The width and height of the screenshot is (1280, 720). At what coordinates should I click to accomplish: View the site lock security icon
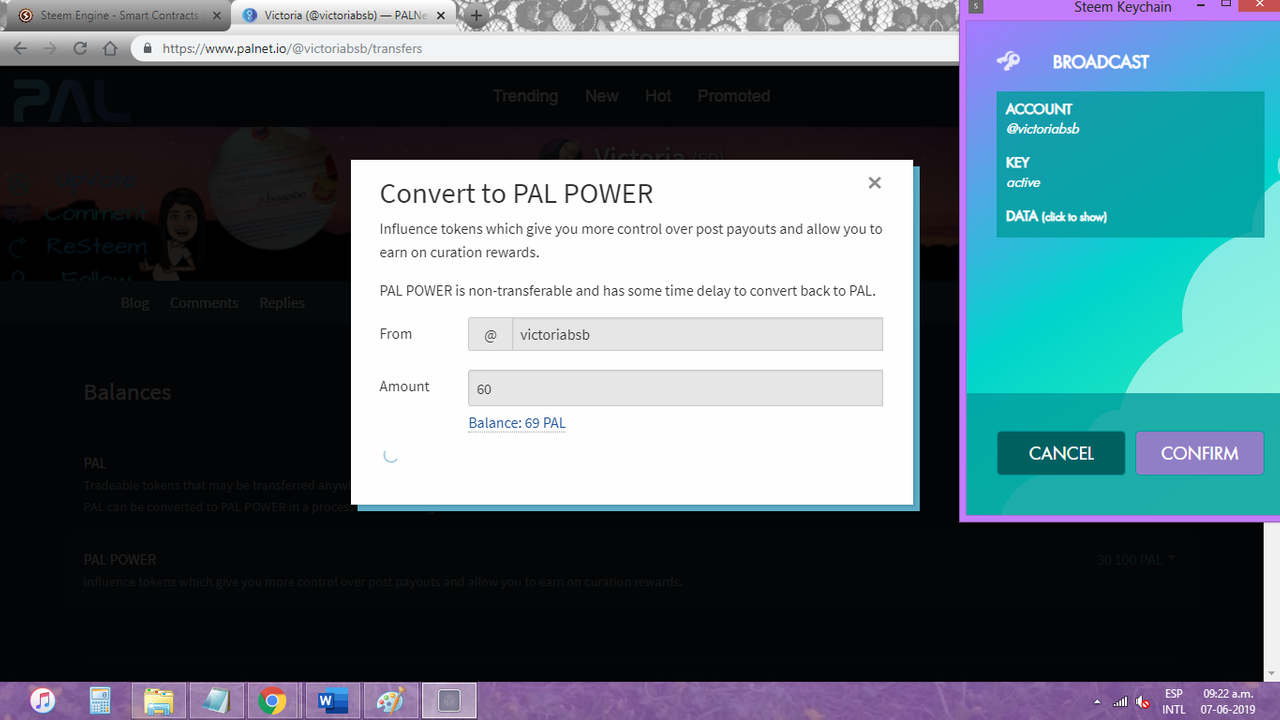(147, 48)
